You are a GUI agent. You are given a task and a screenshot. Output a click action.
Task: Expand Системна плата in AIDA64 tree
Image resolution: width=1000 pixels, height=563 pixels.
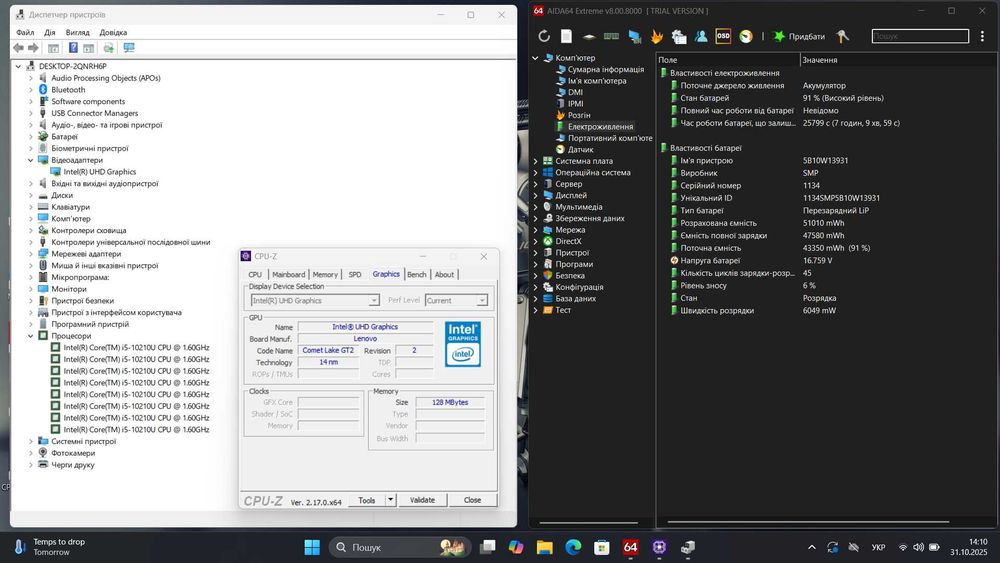click(x=535, y=161)
